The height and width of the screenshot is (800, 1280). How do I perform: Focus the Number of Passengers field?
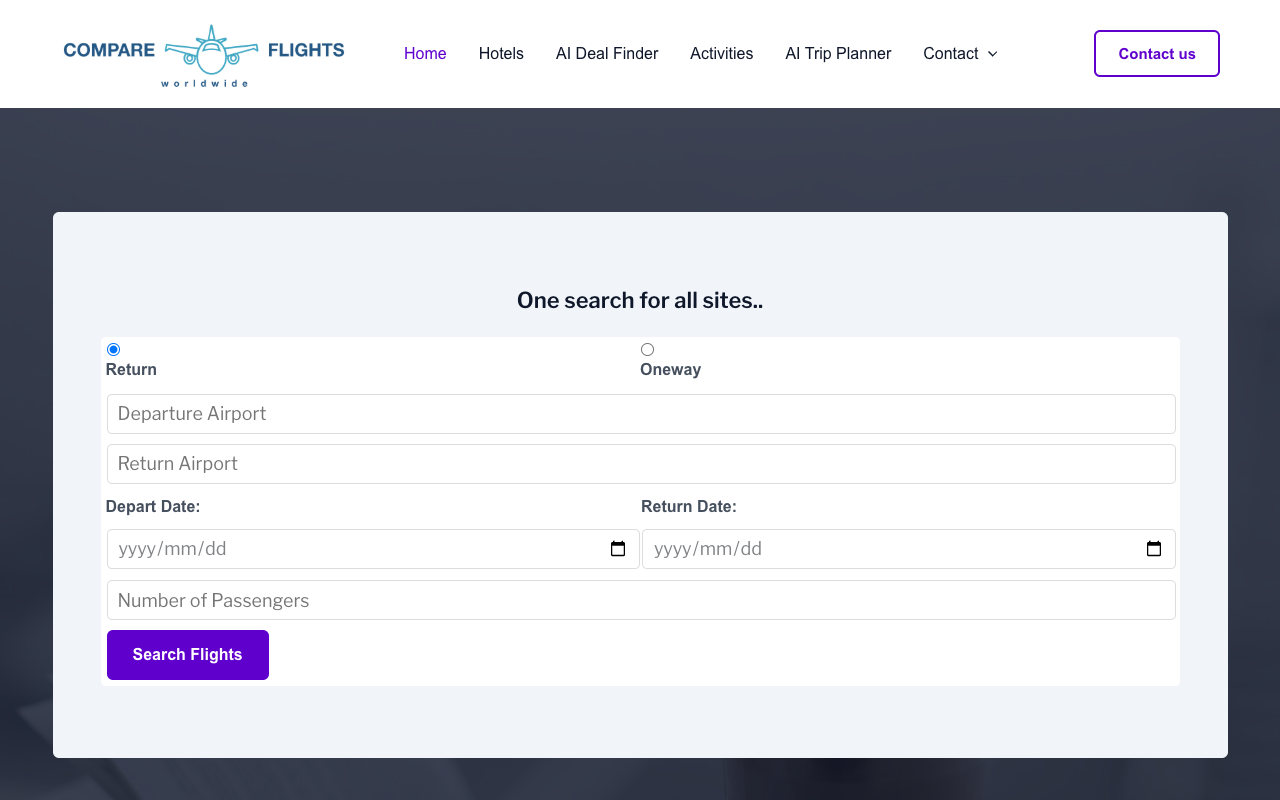click(641, 600)
